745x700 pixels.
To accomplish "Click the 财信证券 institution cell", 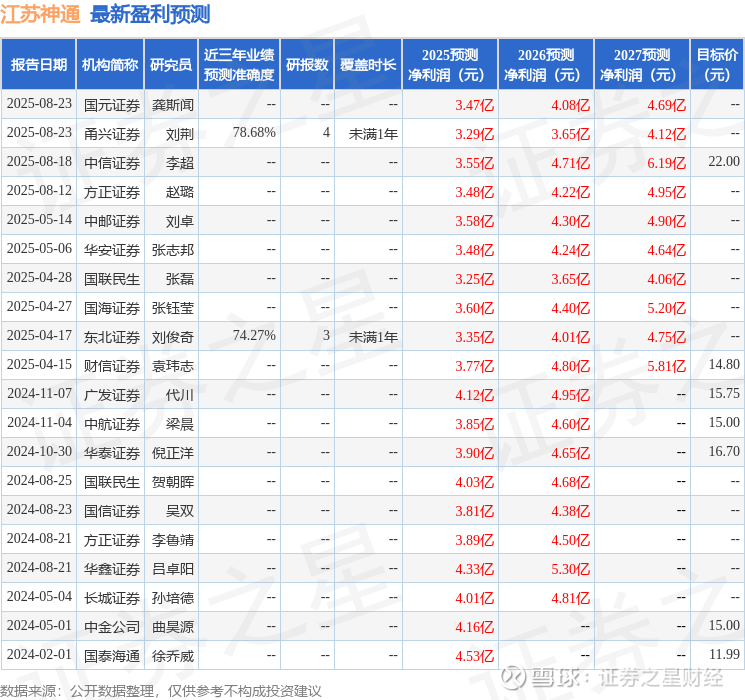I will [112, 366].
